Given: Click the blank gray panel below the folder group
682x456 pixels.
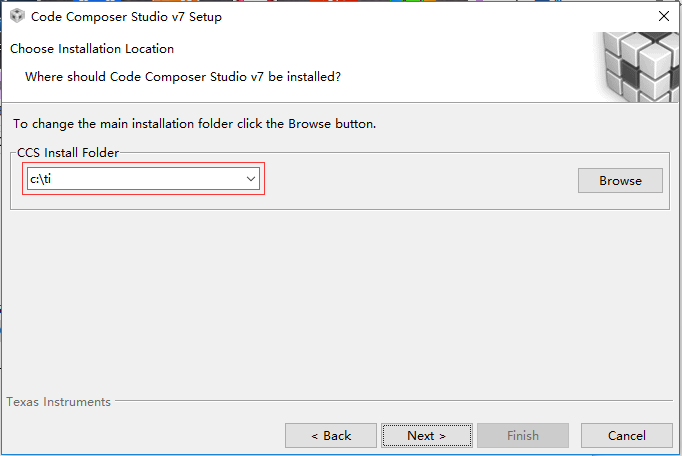Looking at the screenshot, I should (339, 300).
